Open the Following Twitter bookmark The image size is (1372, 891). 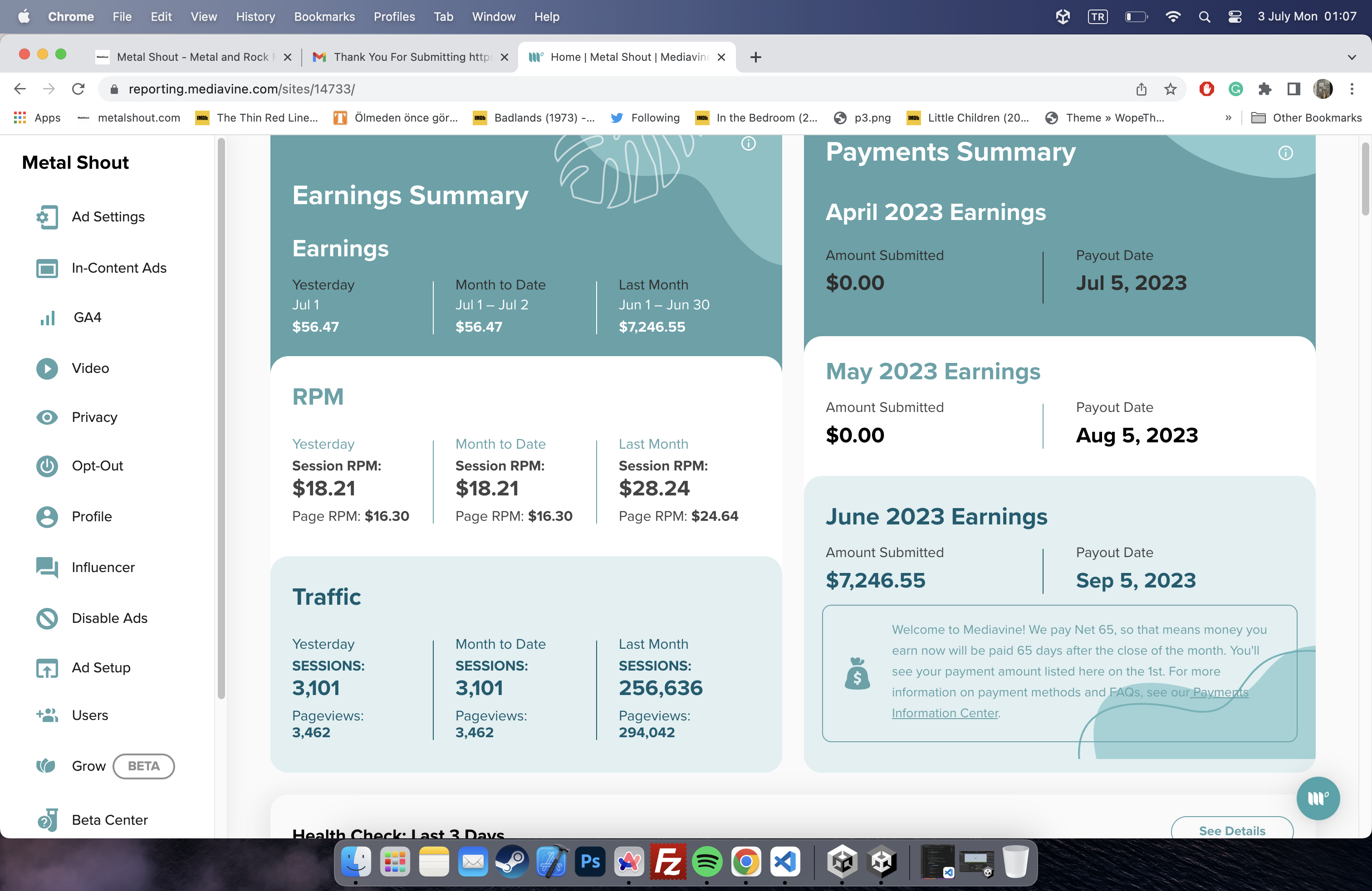pos(645,117)
